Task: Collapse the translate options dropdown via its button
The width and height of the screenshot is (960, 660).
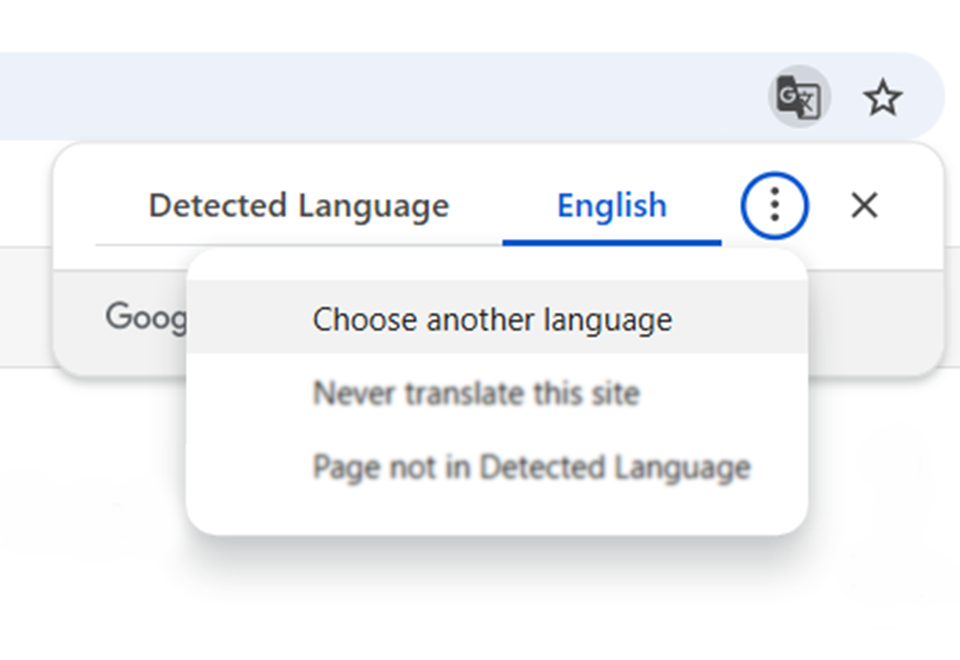Action: 774,206
